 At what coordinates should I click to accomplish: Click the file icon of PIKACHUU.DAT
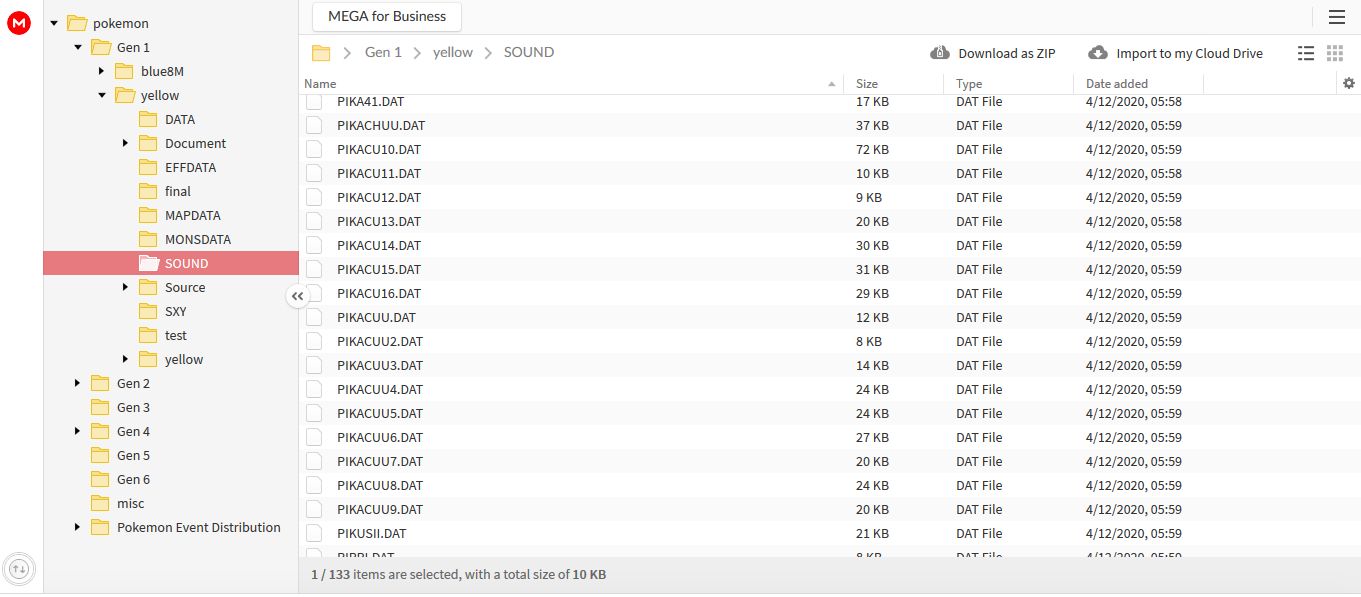click(314, 125)
